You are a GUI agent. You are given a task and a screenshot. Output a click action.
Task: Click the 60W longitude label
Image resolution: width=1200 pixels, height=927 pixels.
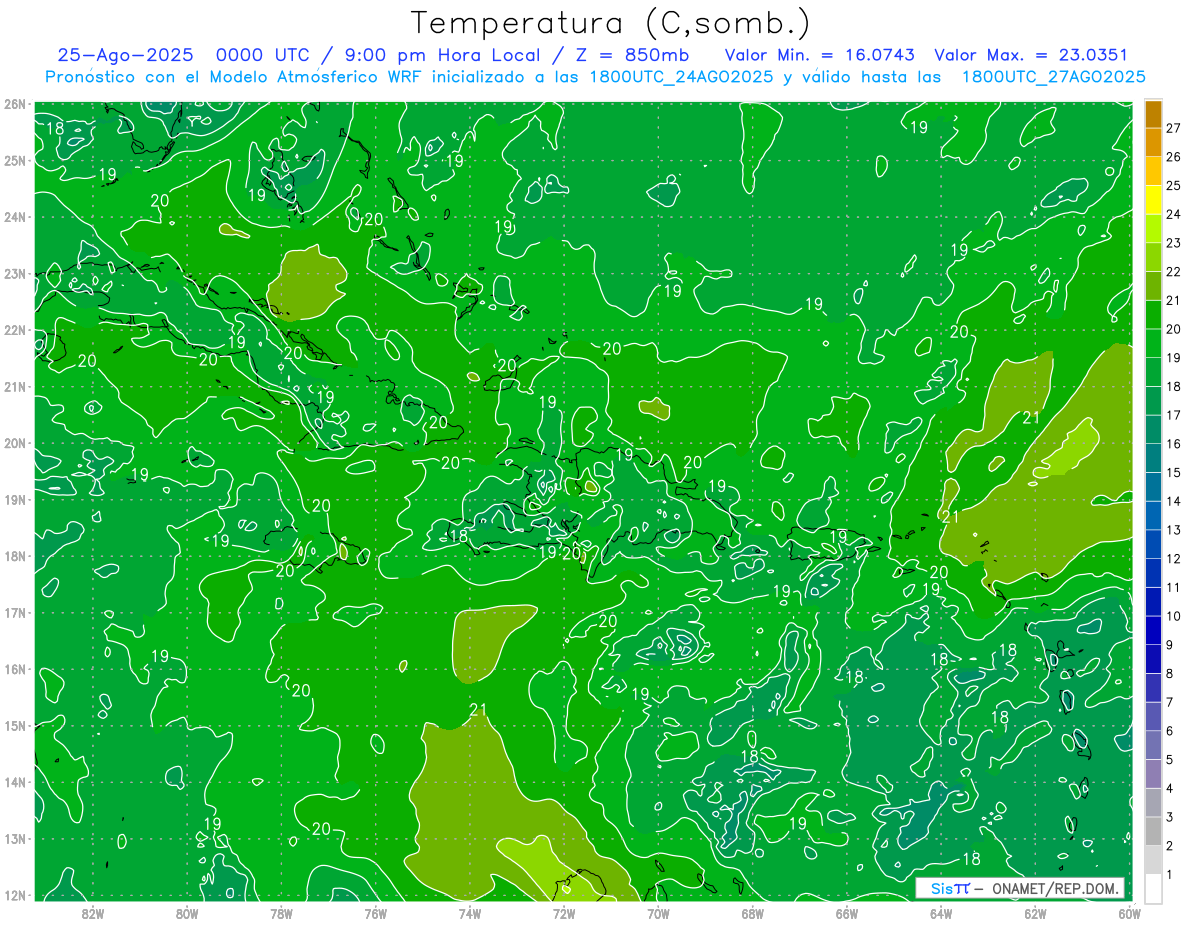1129,913
